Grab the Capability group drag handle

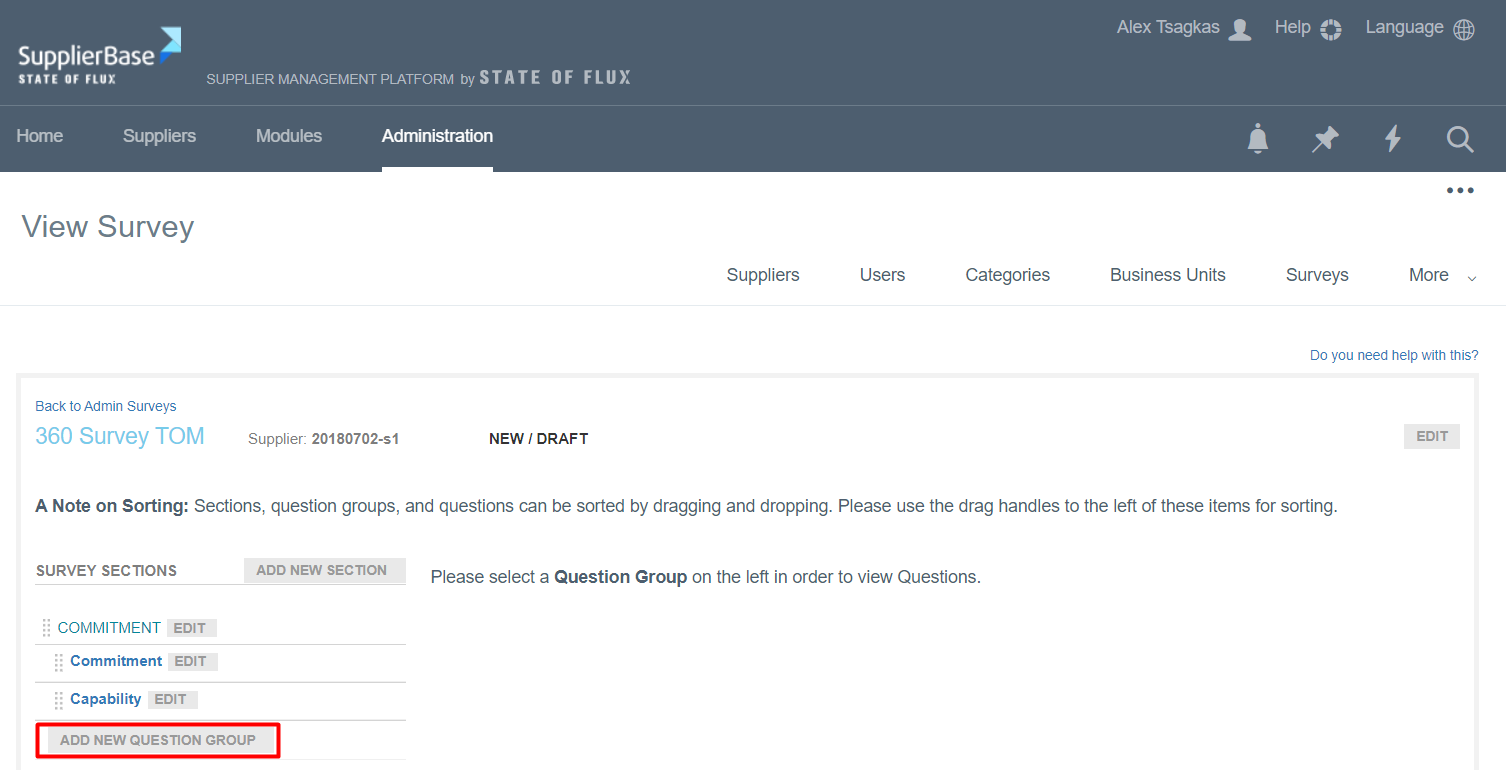click(59, 700)
